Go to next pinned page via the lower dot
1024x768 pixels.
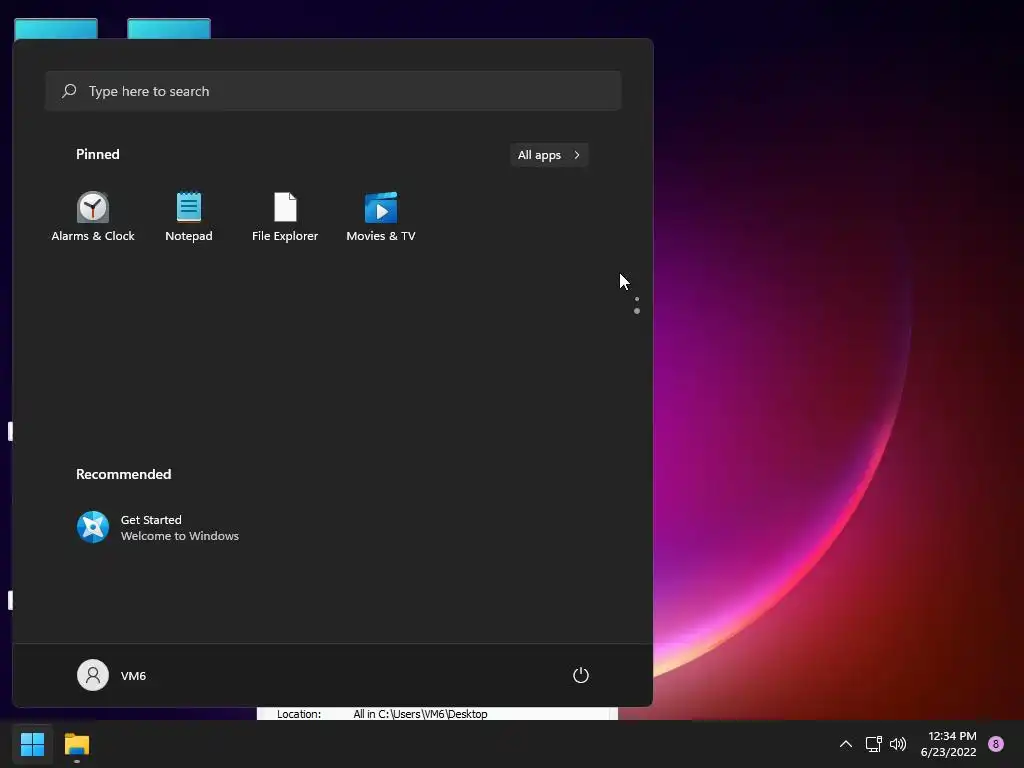tap(637, 311)
